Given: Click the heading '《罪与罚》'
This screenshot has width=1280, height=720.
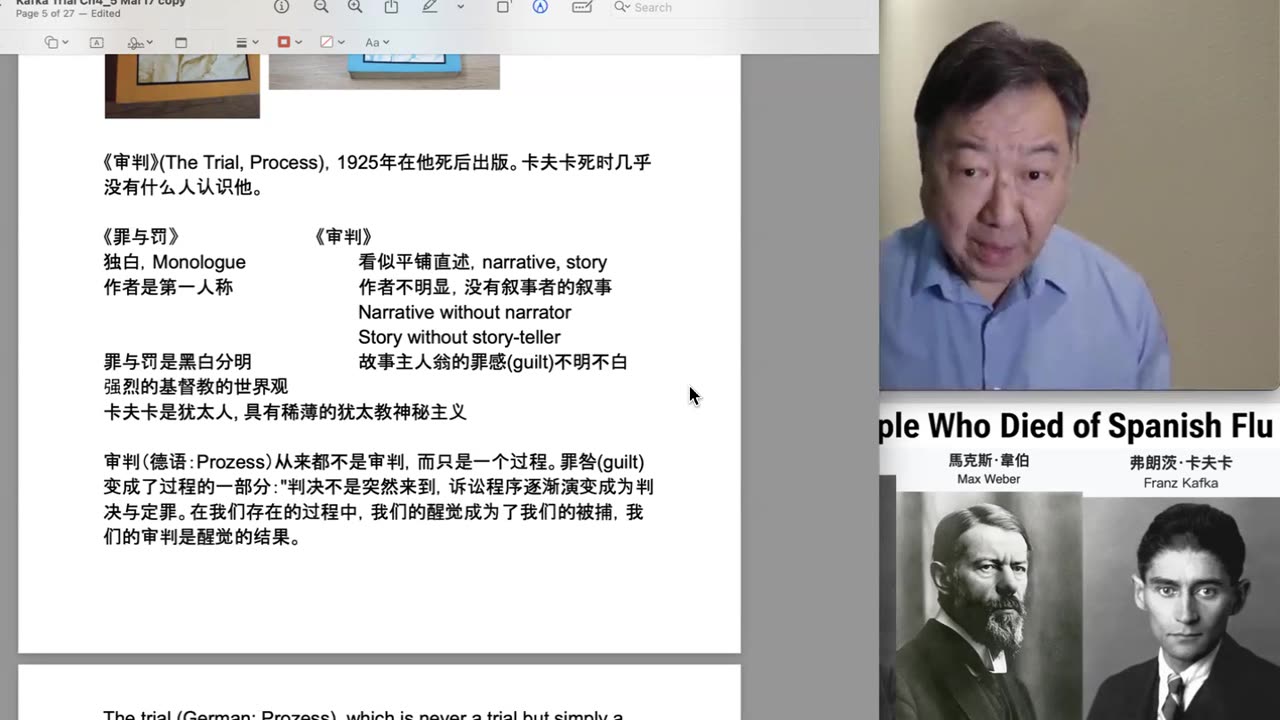Looking at the screenshot, I should (x=141, y=237).
